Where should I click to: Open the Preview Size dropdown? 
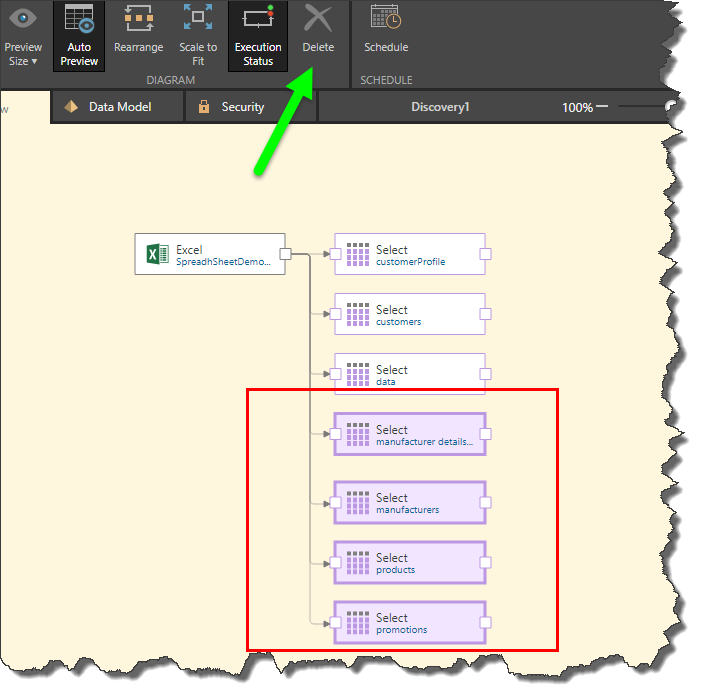coord(23,35)
